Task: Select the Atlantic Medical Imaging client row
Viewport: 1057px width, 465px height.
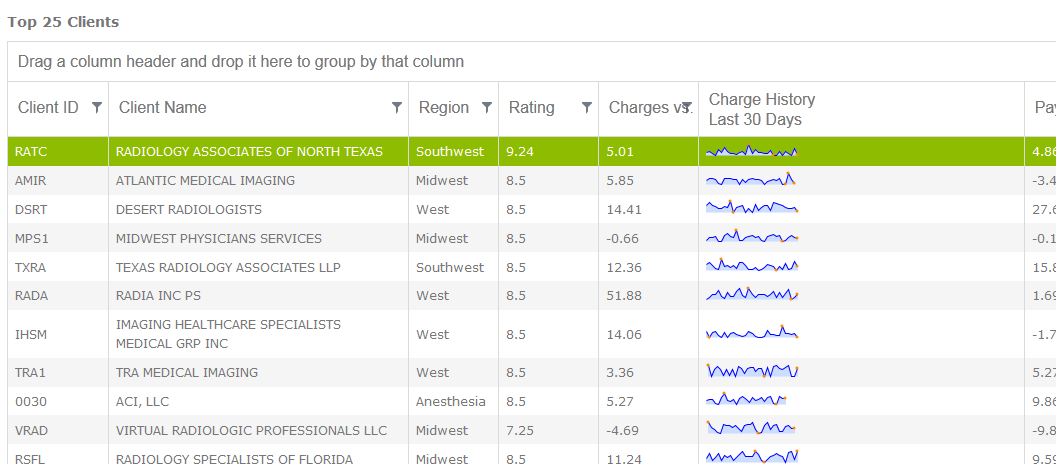Action: pos(205,181)
